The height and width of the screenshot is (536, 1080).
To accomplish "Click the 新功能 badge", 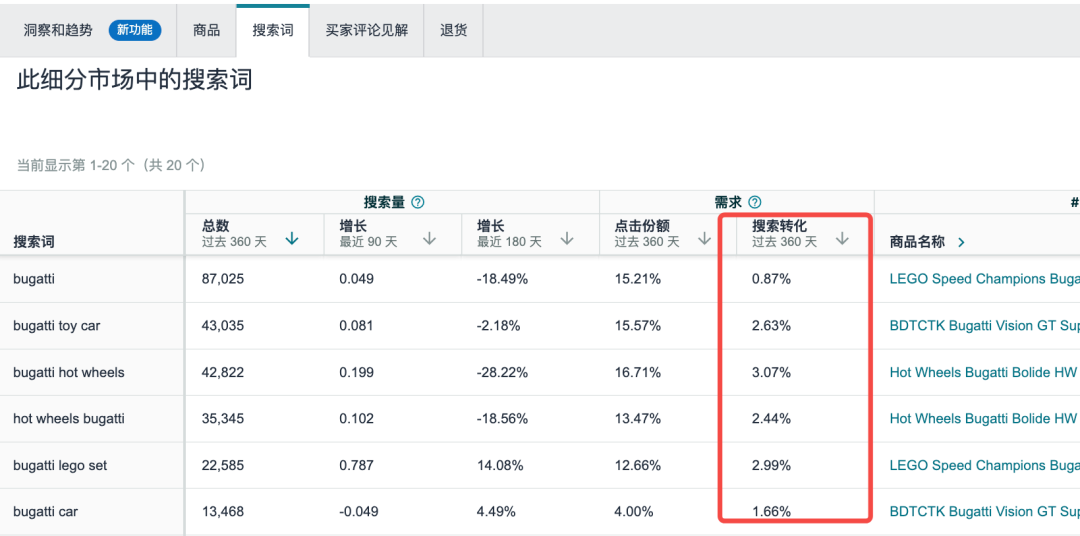I will 135,30.
